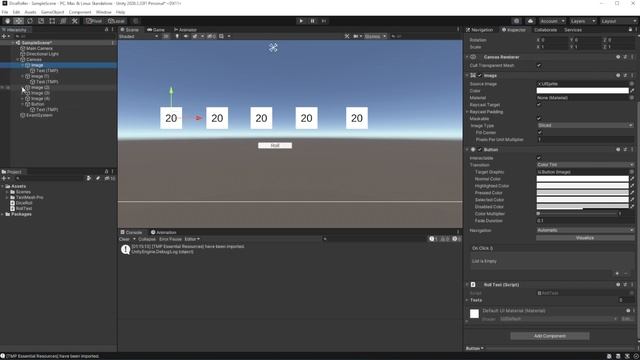Open the Account dropdown
The width and height of the screenshot is (640, 360).
coord(552,21)
